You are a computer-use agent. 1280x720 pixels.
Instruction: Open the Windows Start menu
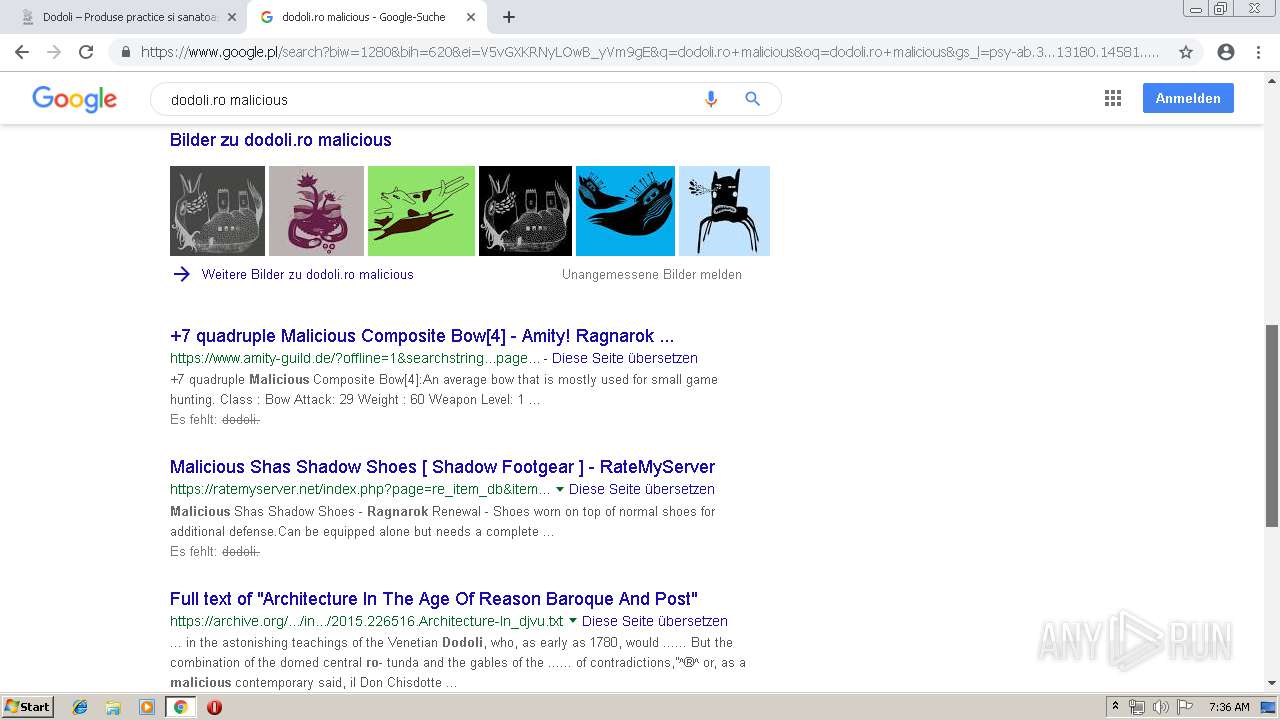[27, 706]
